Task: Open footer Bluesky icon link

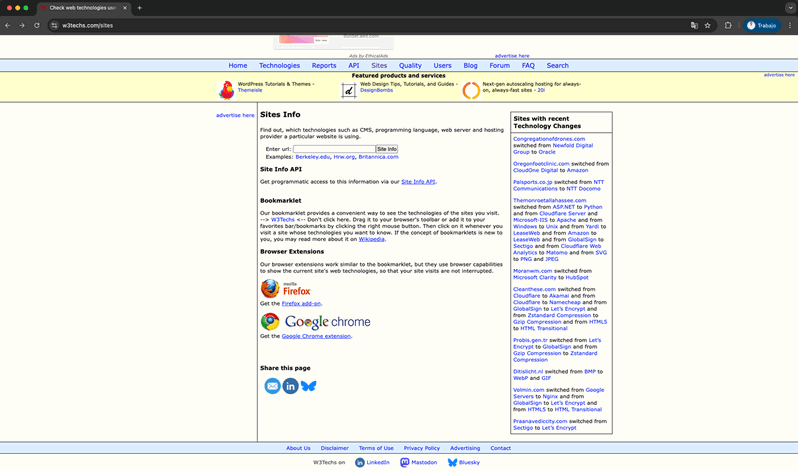Action: tap(452, 462)
